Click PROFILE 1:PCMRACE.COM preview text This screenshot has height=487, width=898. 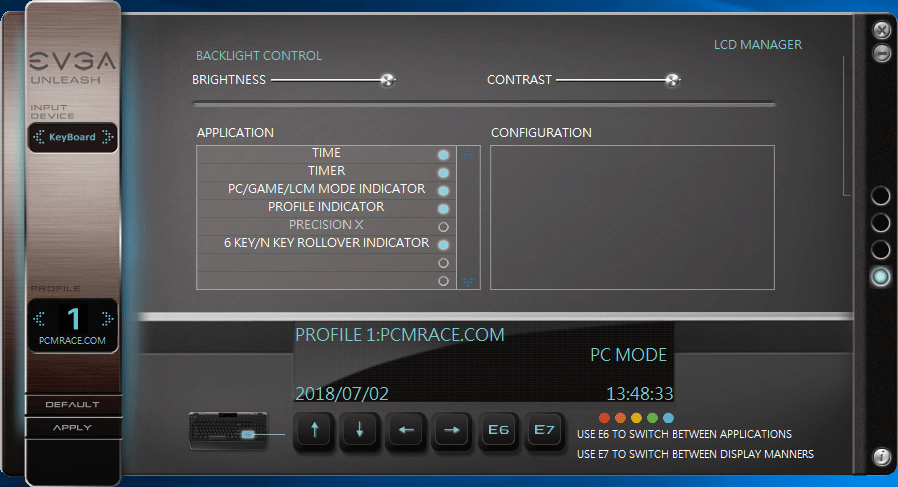point(400,335)
